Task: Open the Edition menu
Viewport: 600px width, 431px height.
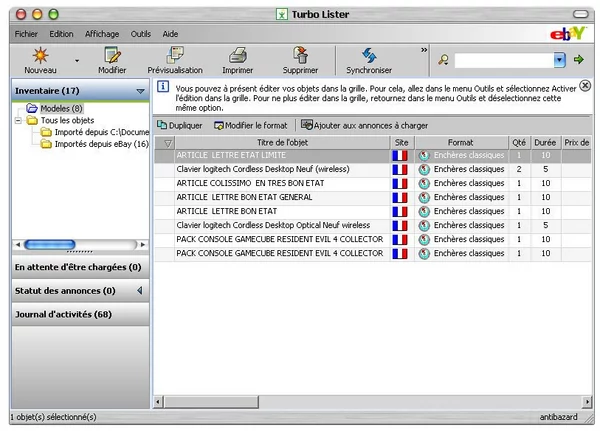Action: pos(61,34)
